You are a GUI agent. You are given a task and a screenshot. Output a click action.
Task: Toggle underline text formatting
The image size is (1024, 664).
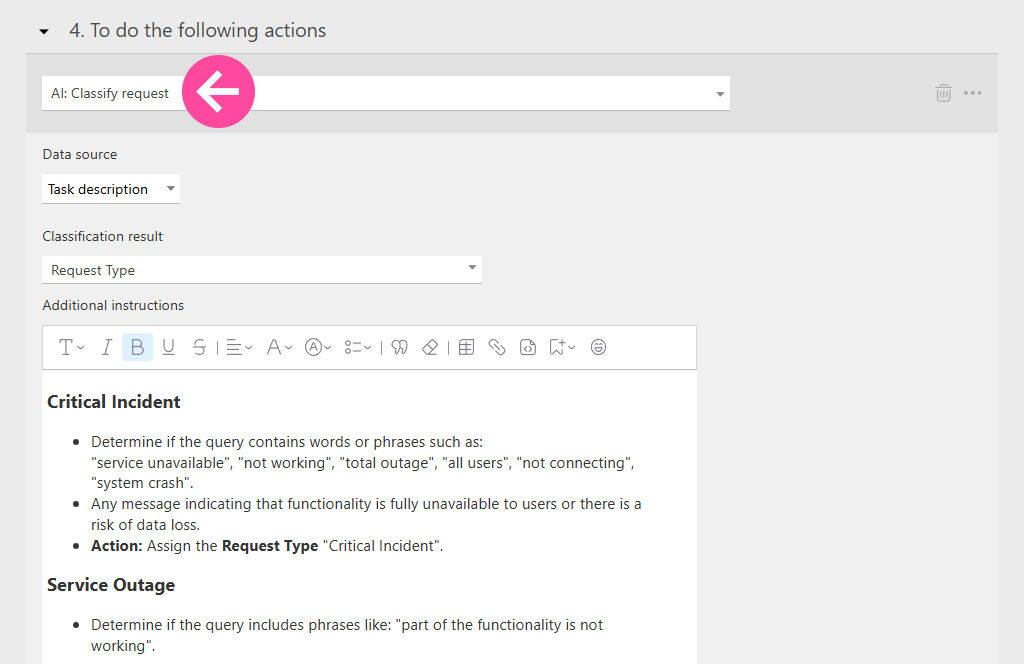pyautogui.click(x=168, y=347)
